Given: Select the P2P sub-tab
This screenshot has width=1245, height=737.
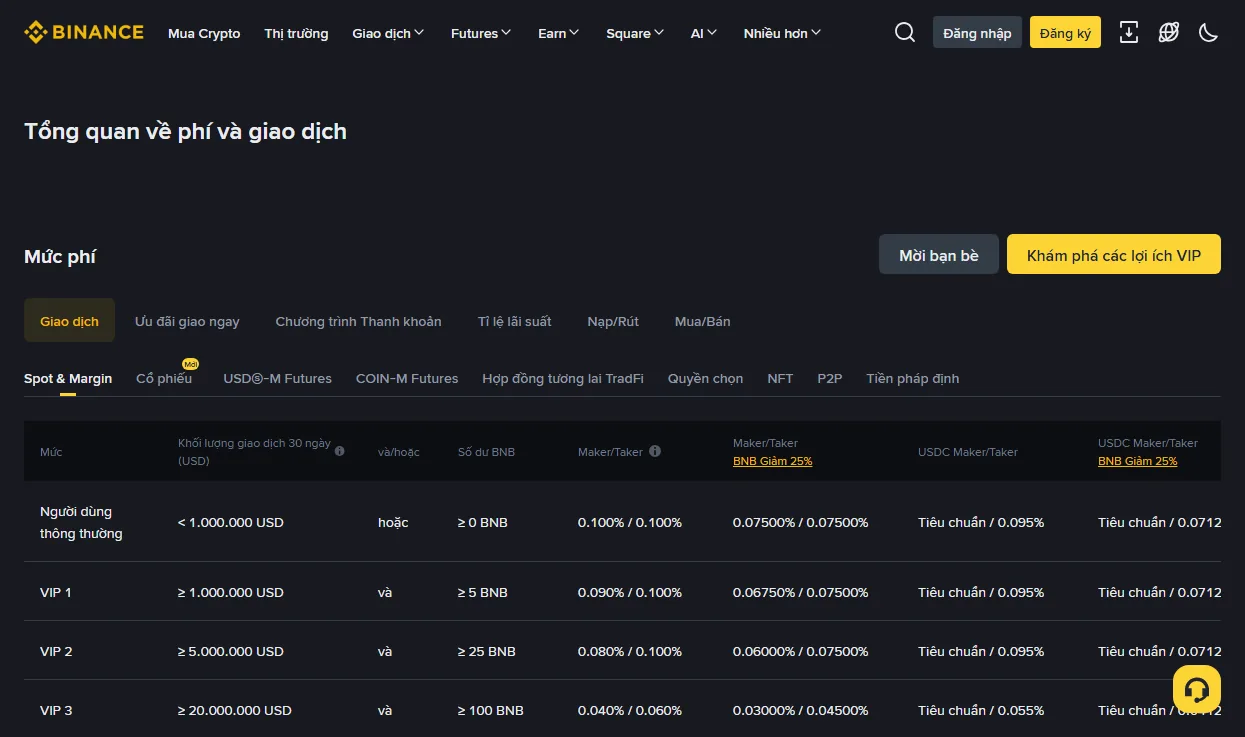Looking at the screenshot, I should 830,378.
